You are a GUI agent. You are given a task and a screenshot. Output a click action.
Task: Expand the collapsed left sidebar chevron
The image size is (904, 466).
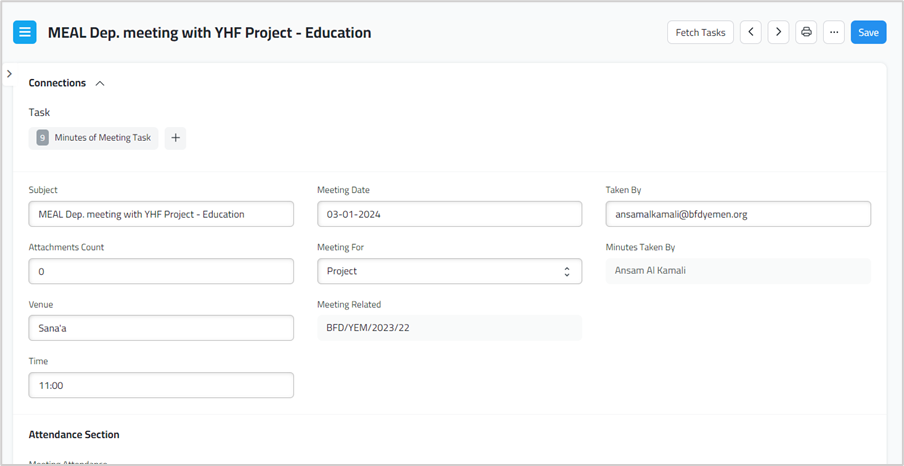(x=9, y=74)
